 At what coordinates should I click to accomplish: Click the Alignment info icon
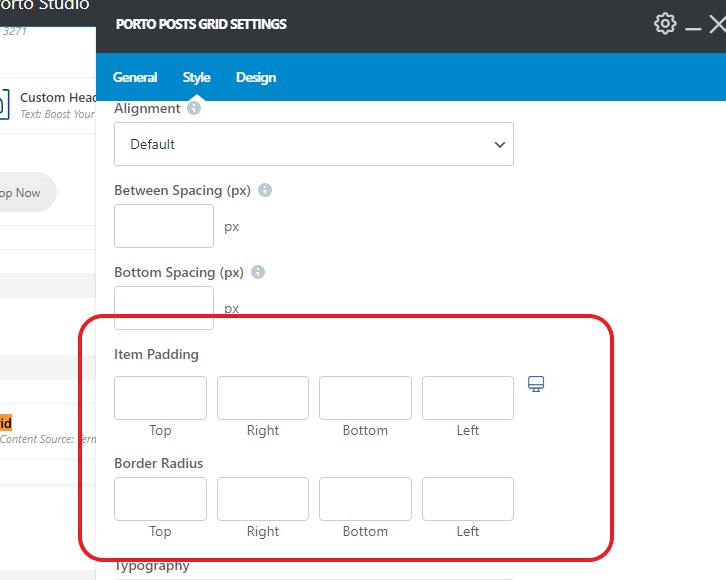[194, 108]
